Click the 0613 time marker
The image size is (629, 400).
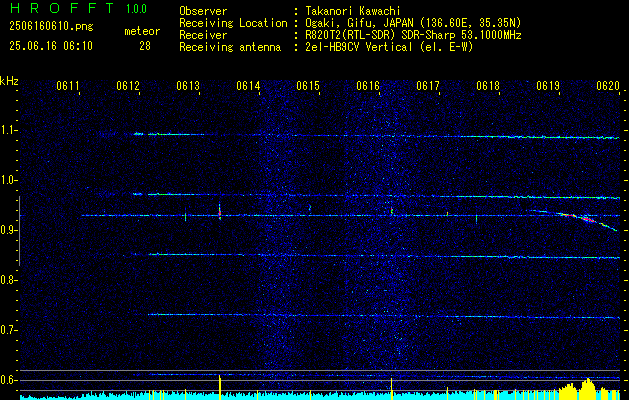(188, 85)
